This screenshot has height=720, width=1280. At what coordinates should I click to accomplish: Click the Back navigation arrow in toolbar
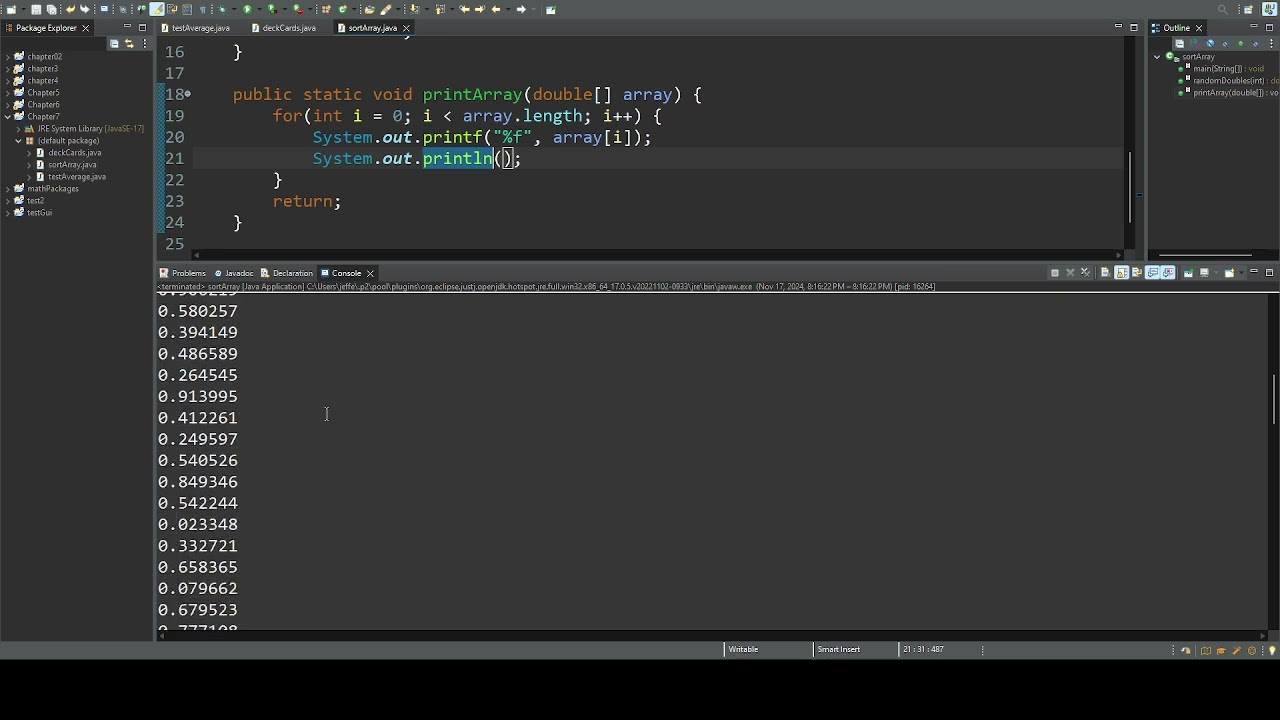click(496, 9)
